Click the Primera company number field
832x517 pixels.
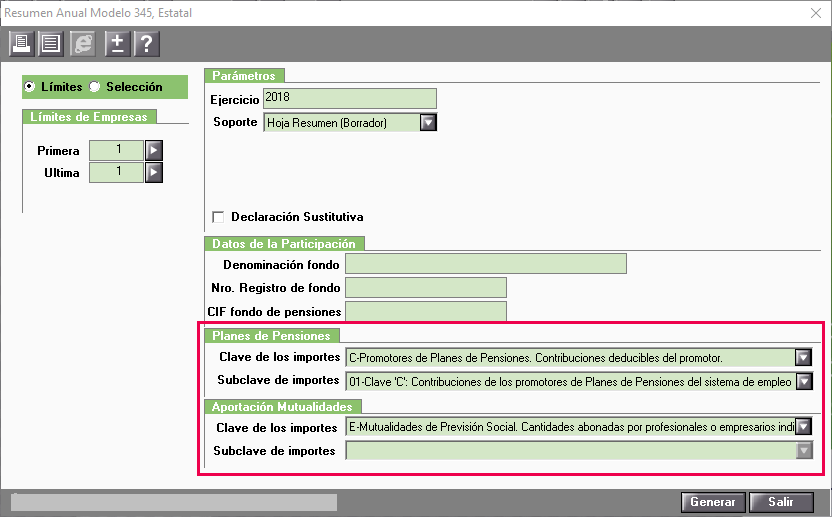(x=116, y=150)
